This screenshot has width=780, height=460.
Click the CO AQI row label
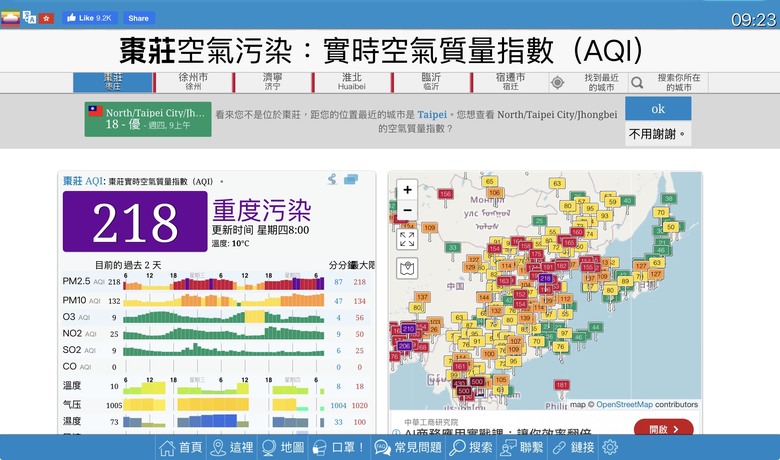(77, 367)
